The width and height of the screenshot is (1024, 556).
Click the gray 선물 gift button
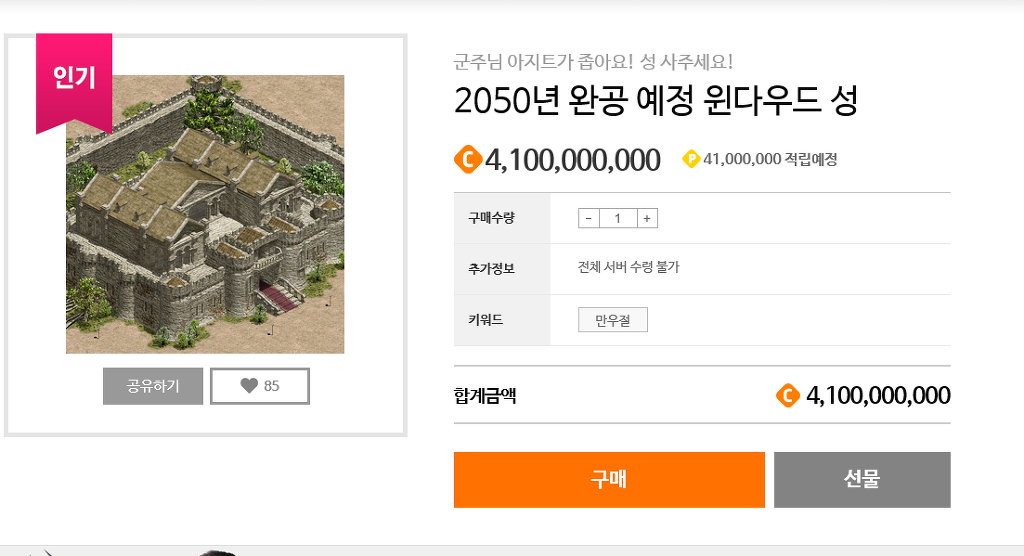pos(862,480)
